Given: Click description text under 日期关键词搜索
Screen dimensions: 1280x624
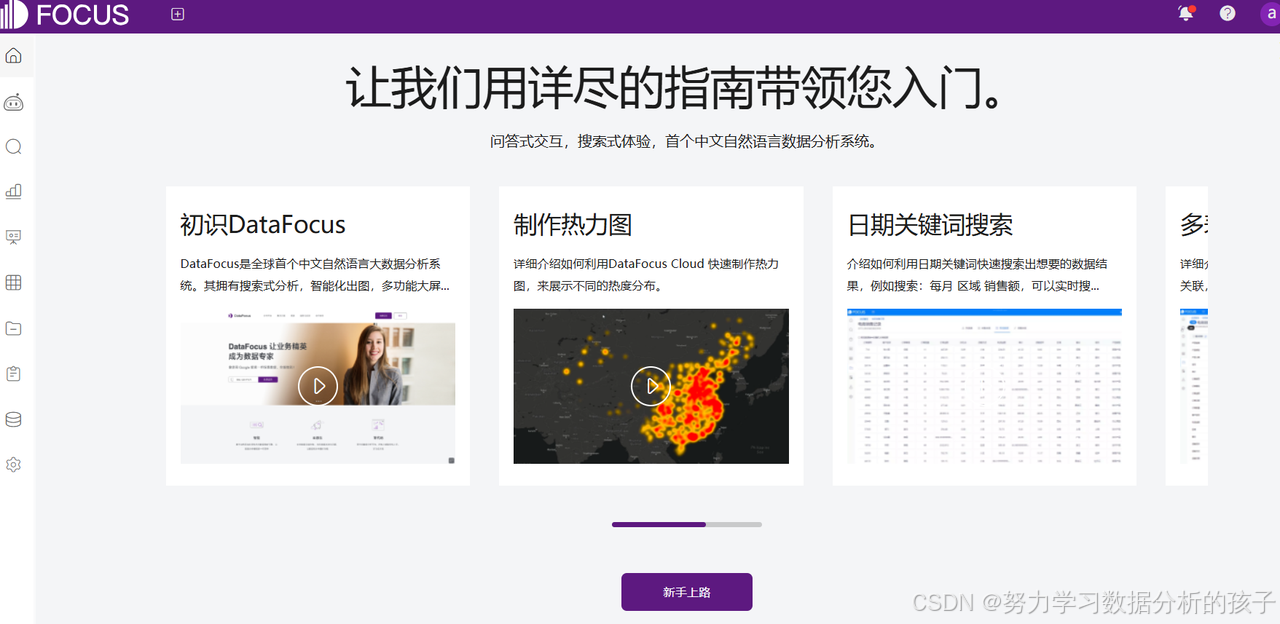Looking at the screenshot, I should (977, 275).
